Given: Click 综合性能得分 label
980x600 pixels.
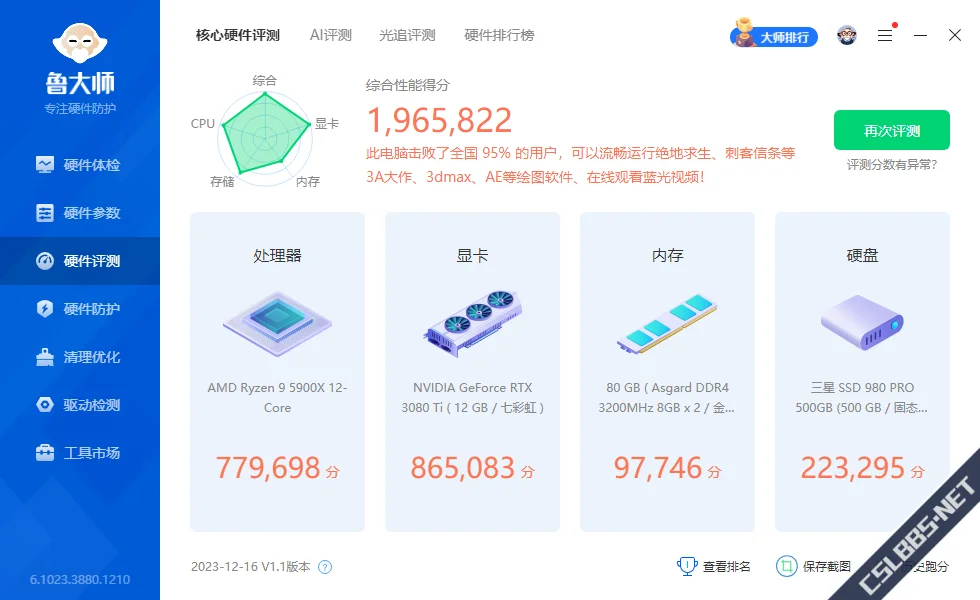Looking at the screenshot, I should [408, 85].
